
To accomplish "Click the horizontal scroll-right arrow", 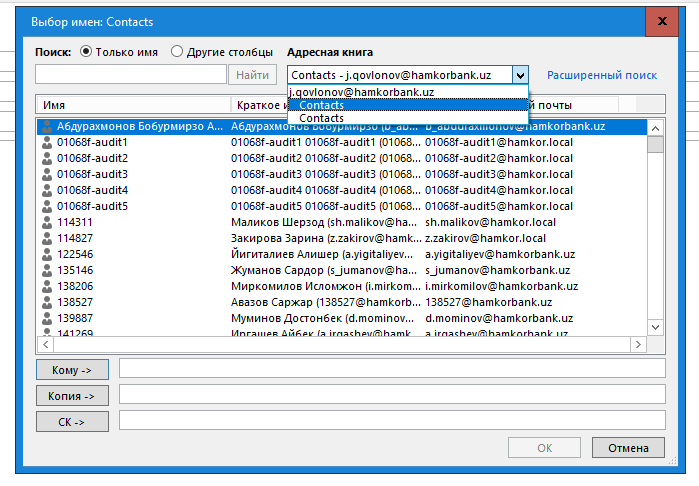I will tap(638, 344).
